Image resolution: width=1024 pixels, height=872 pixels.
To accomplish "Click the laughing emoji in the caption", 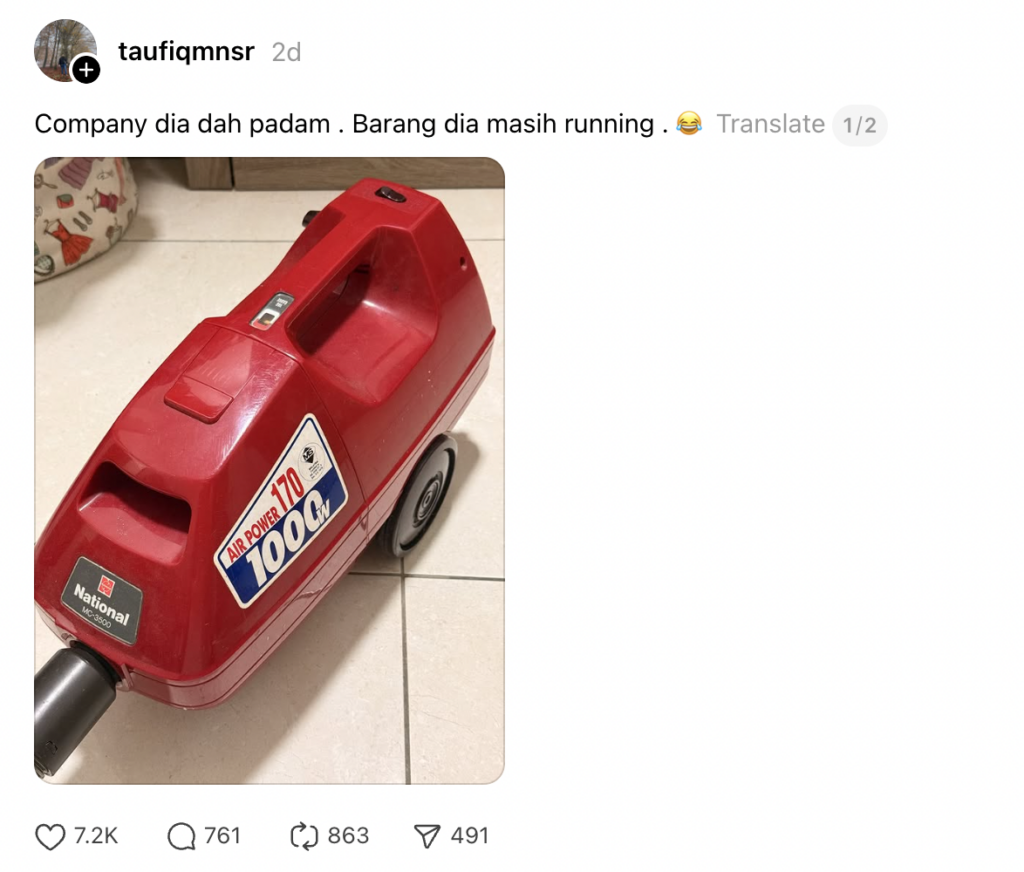I will pos(689,123).
